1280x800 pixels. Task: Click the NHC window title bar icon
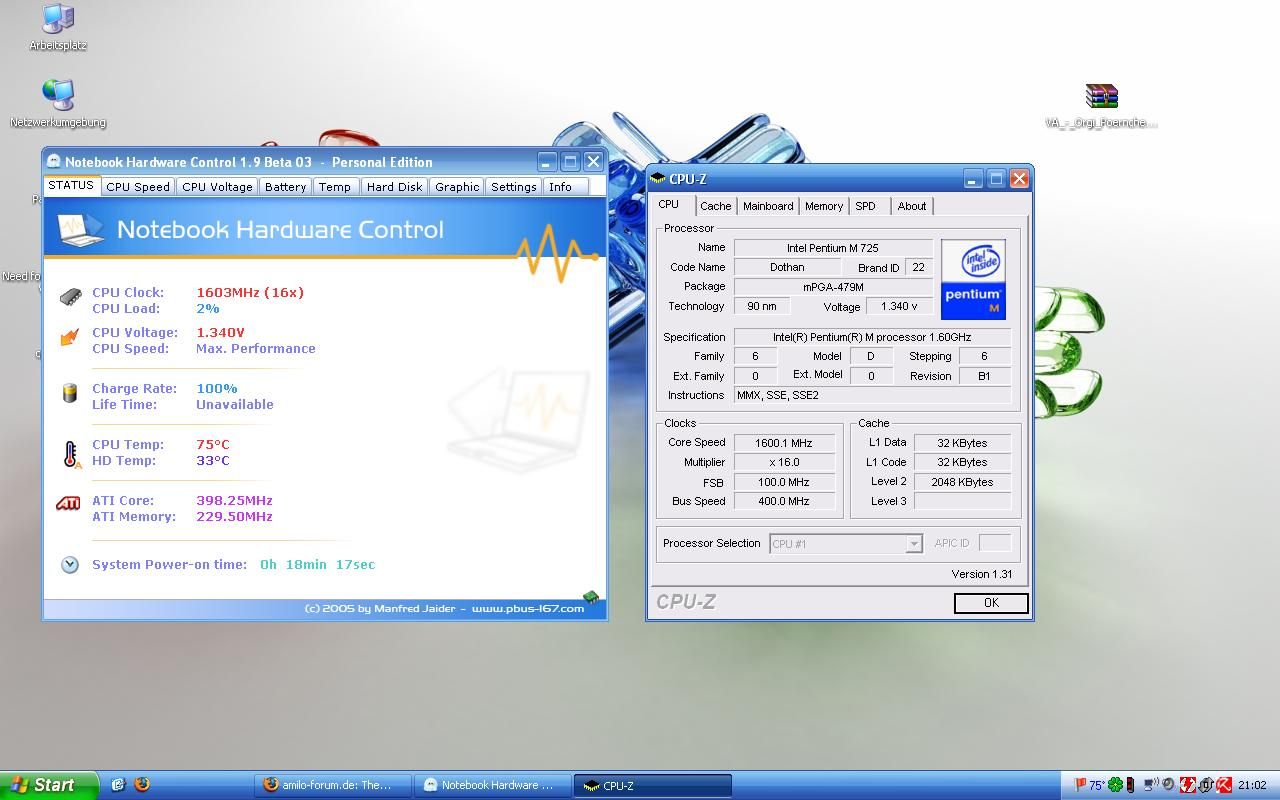(54, 161)
